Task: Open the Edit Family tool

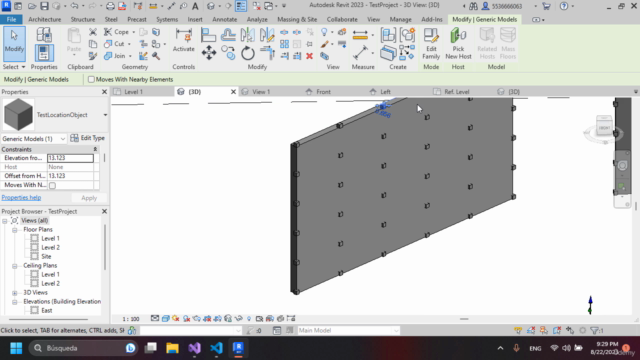Action: [x=431, y=44]
